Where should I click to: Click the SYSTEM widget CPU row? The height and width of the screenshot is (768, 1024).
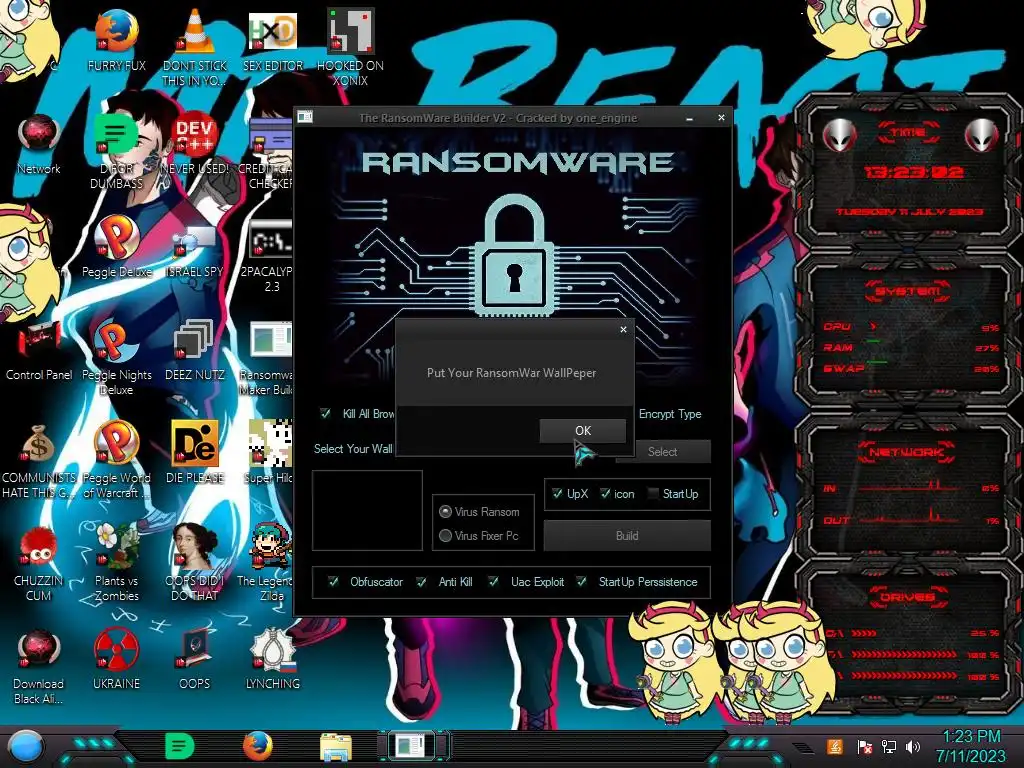point(910,327)
